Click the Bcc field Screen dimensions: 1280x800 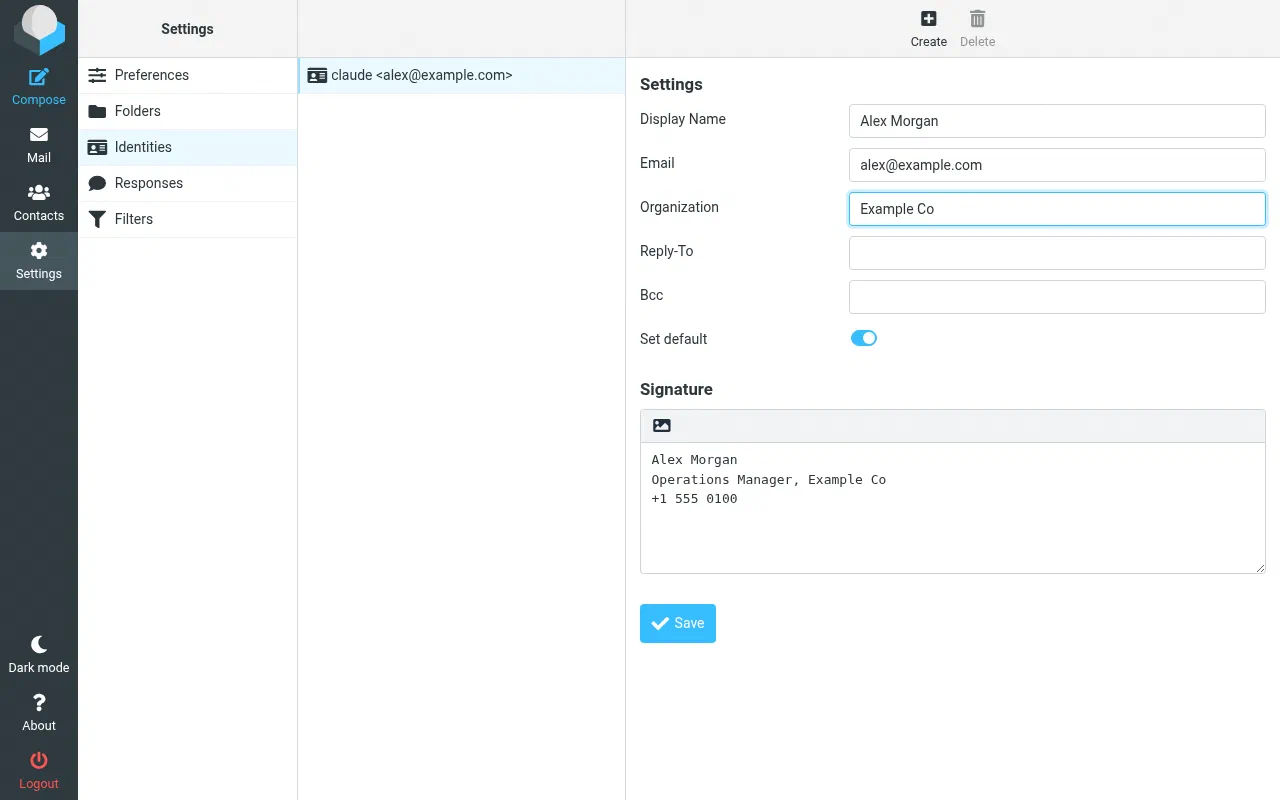pos(1057,297)
